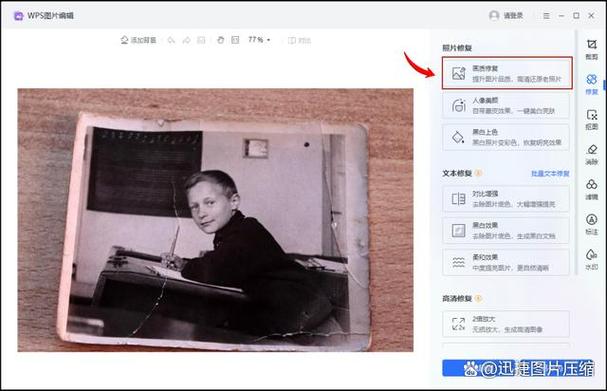Screen dimensions: 607x391
Task: Select 2倍放大 upscale option
Action: point(506,324)
